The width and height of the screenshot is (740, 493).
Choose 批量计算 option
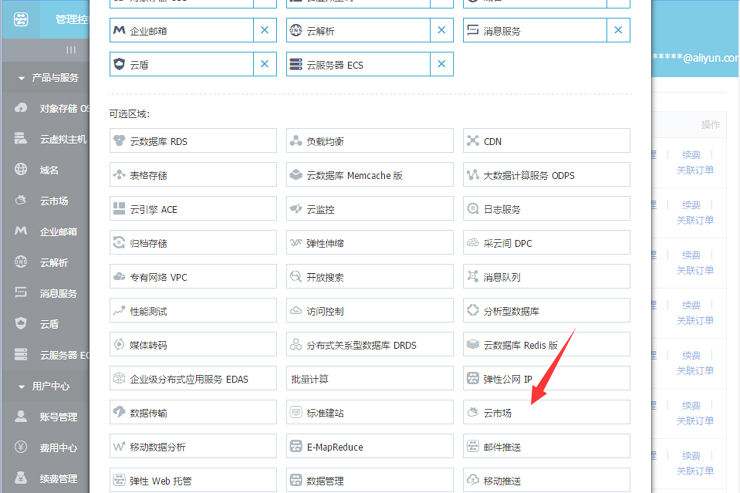(x=370, y=379)
